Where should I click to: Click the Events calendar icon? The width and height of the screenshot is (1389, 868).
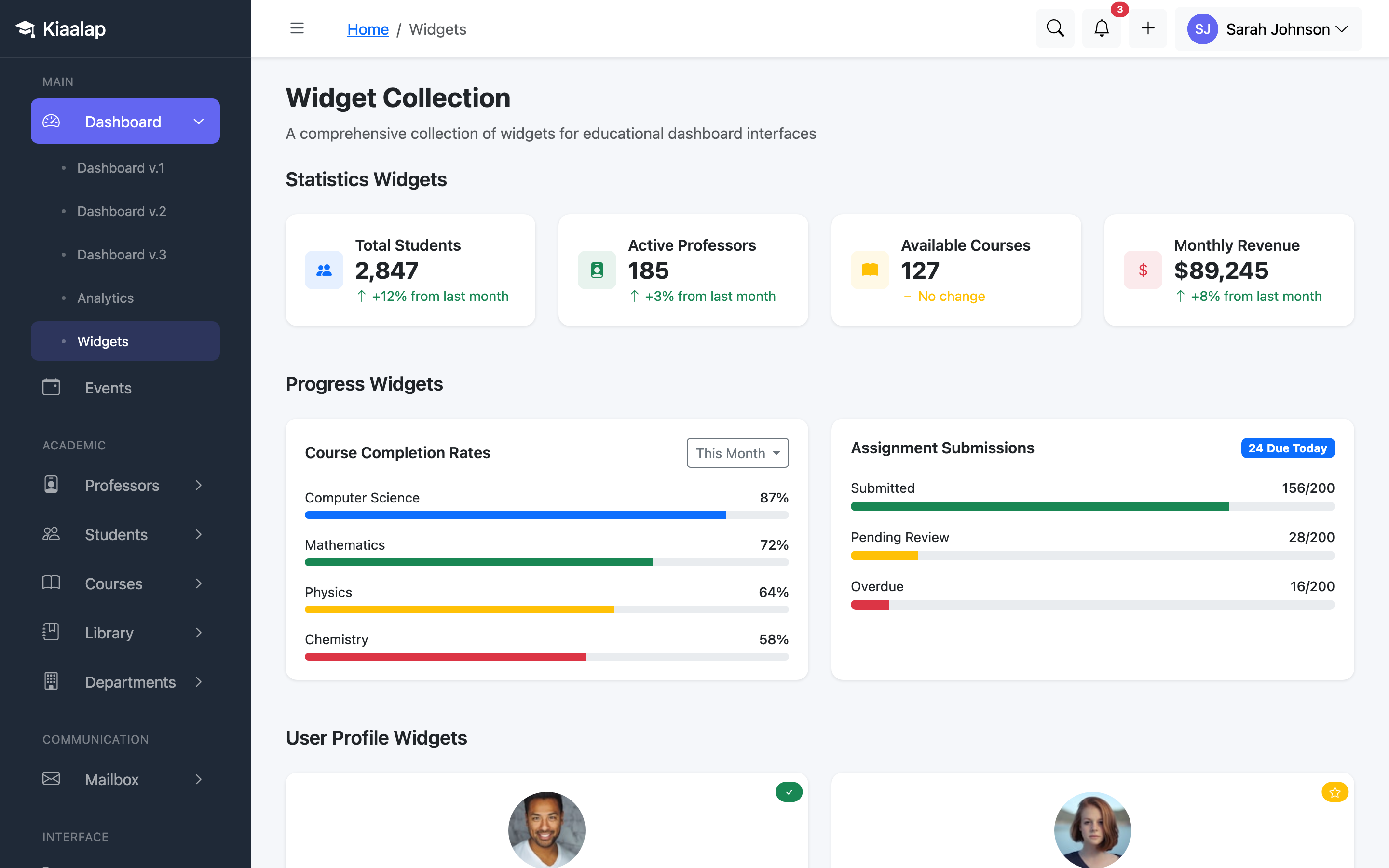51,387
